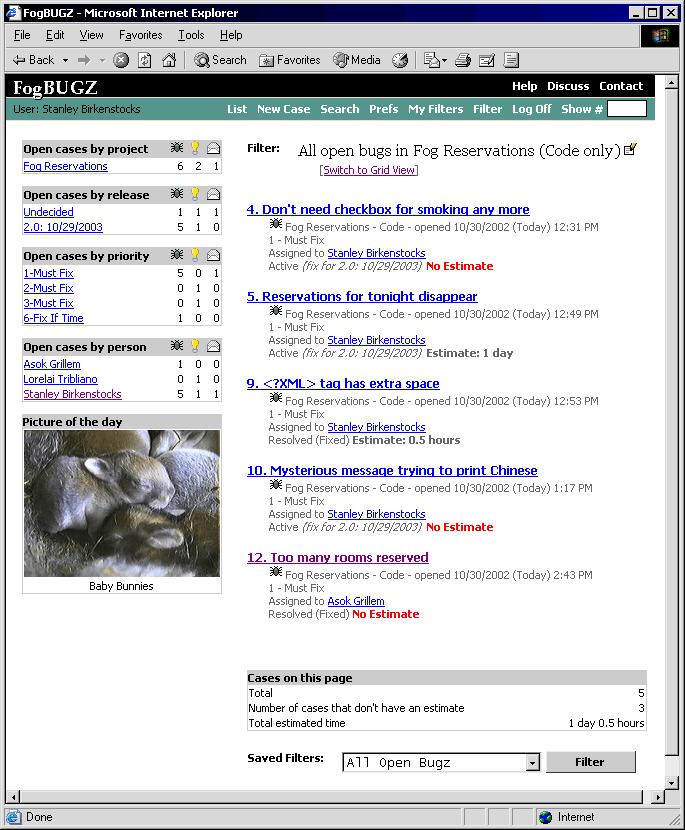The image size is (685, 830).
Task: Click the Internet zone globe icon
Action: (545, 817)
